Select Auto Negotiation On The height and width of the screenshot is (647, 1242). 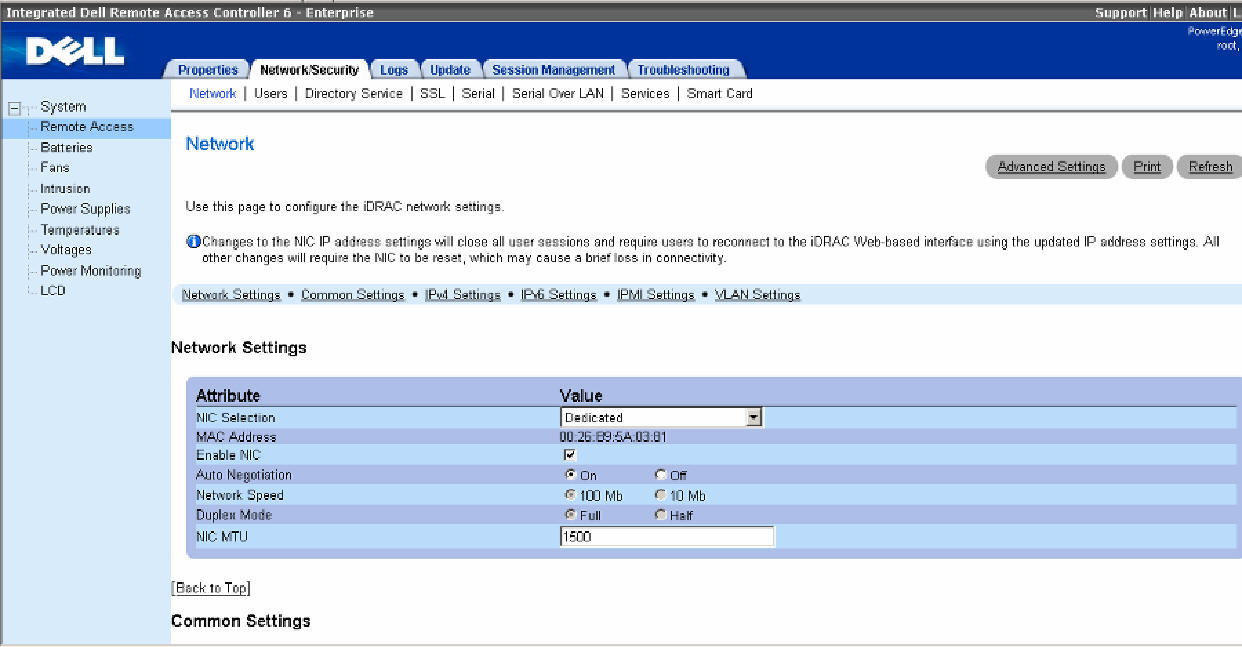tap(570, 475)
